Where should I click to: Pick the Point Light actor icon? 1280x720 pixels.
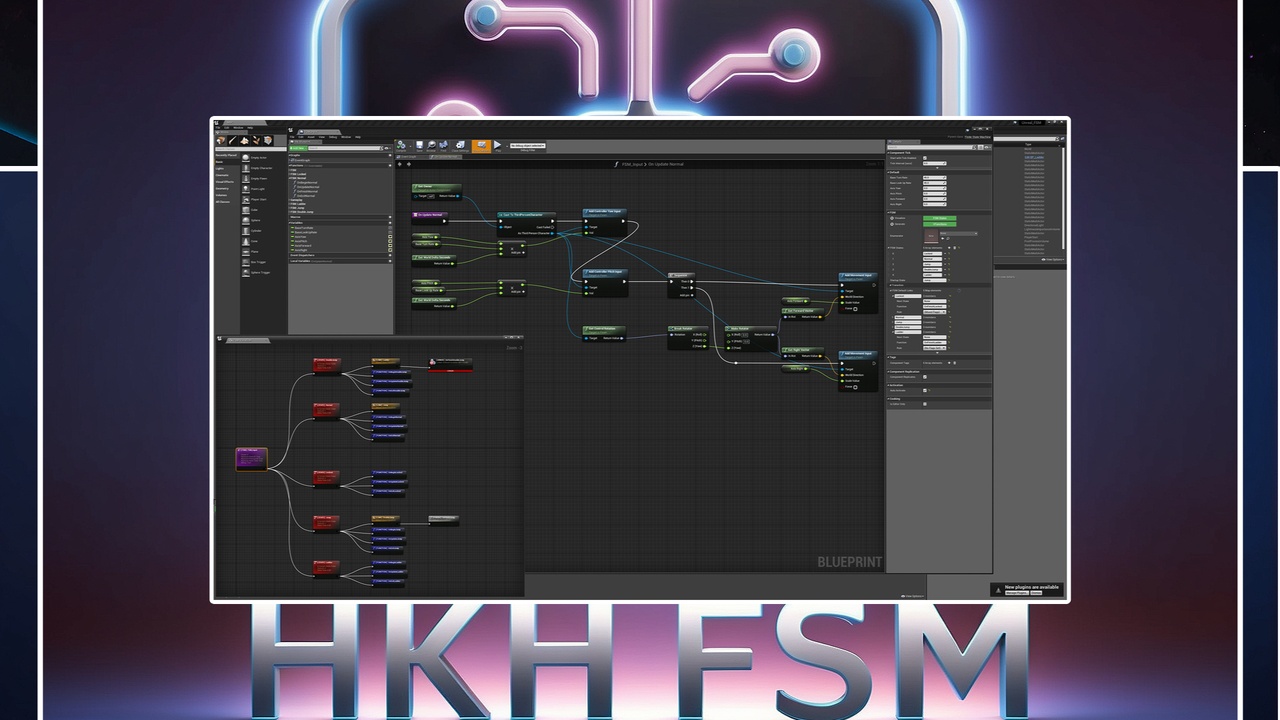[246, 189]
